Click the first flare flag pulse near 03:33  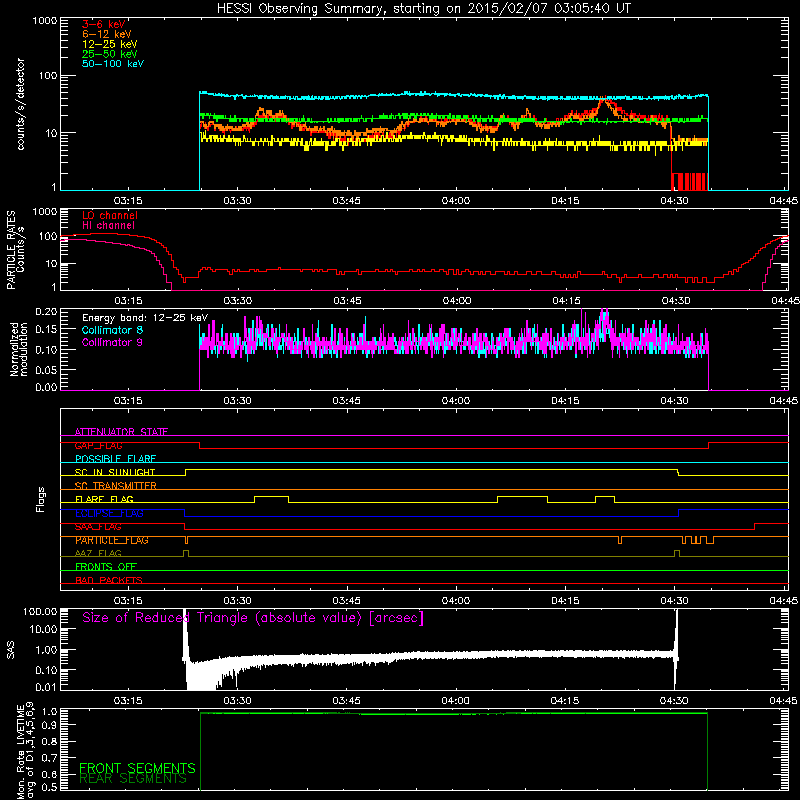(271, 499)
